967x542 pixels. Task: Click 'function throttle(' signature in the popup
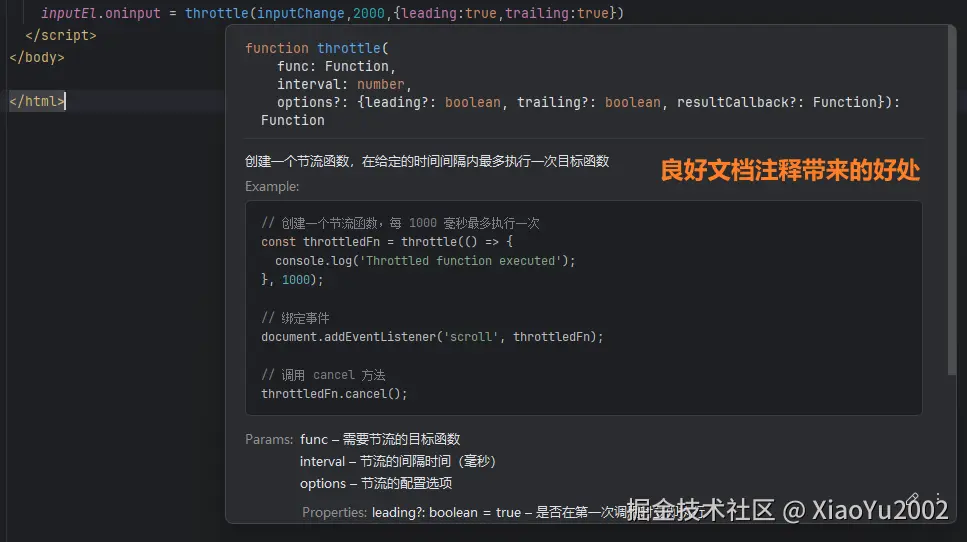pos(317,48)
